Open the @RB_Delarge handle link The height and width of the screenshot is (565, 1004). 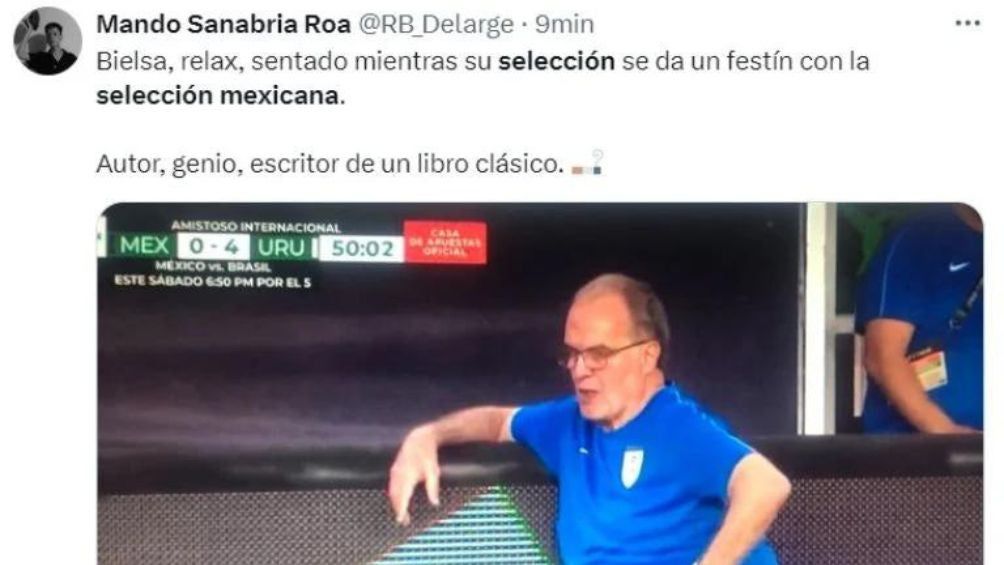coord(435,24)
